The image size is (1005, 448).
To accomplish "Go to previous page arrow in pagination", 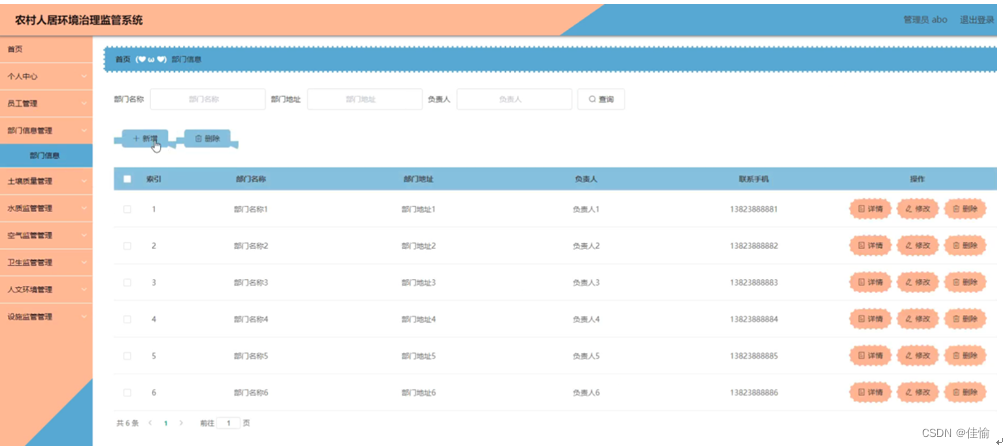I will pyautogui.click(x=150, y=424).
